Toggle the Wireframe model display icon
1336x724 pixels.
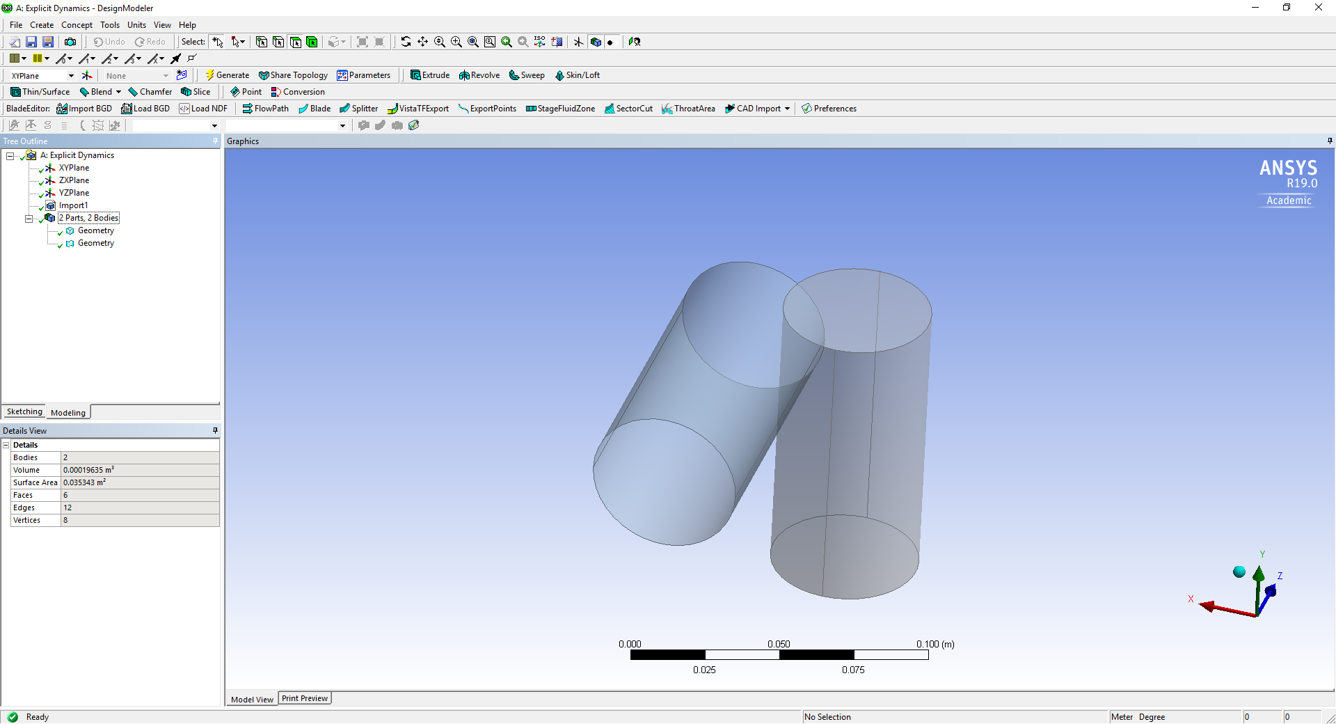tap(595, 42)
